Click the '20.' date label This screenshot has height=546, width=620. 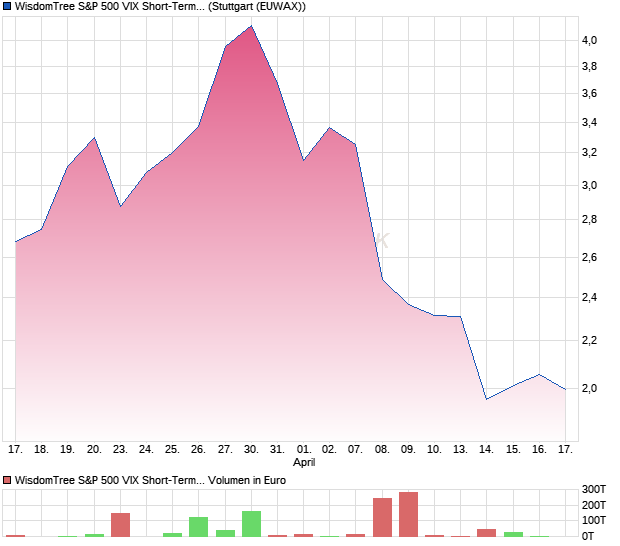(x=94, y=449)
